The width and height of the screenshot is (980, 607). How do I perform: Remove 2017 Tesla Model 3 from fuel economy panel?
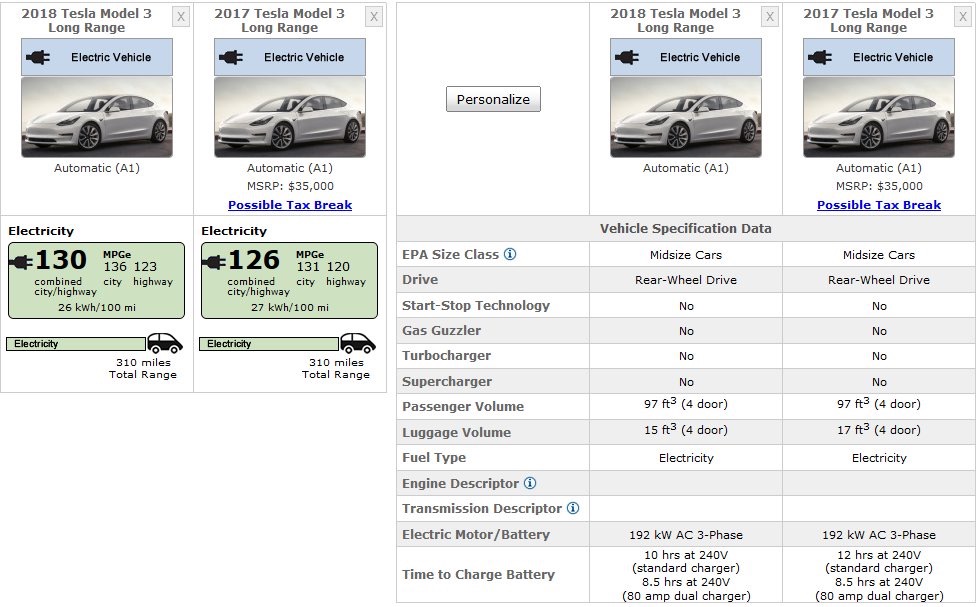374,17
